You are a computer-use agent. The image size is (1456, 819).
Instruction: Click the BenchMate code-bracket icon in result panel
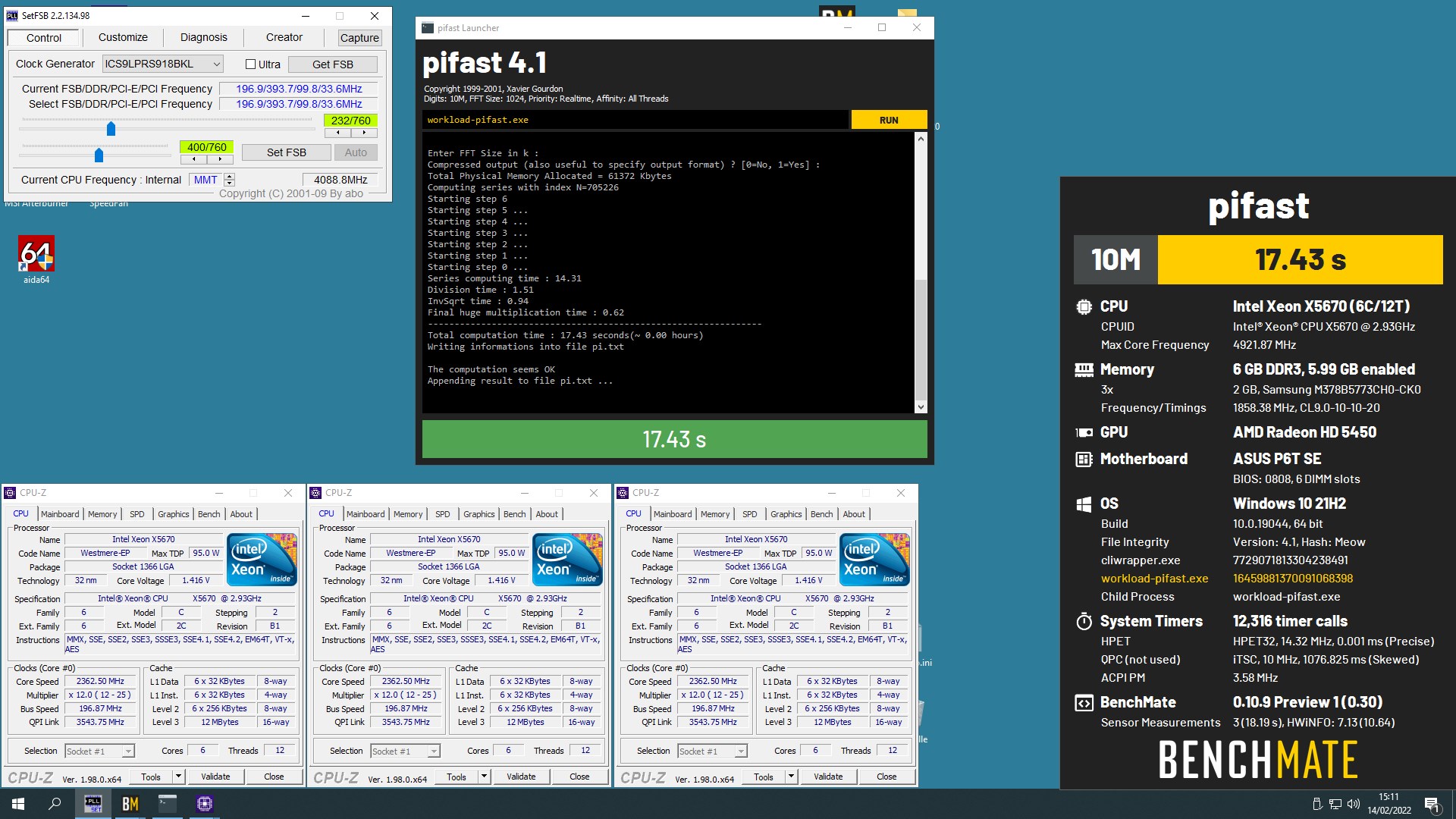(1084, 702)
